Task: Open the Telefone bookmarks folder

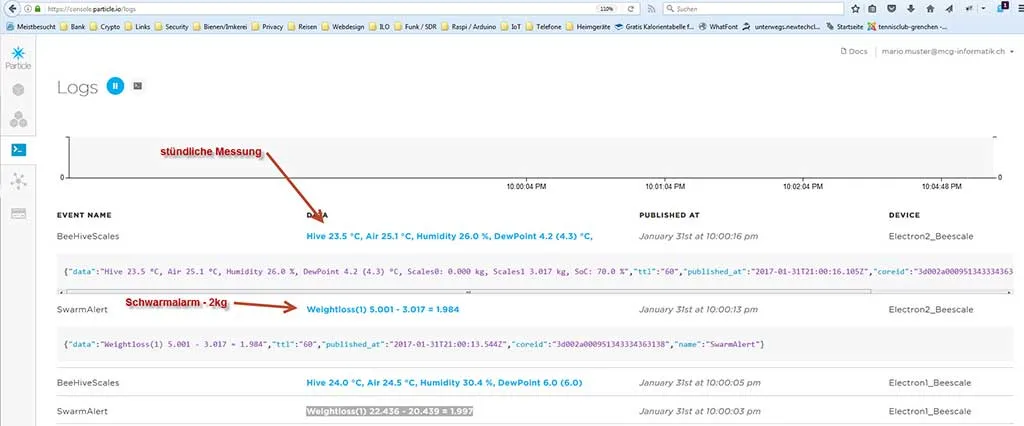Action: (x=544, y=27)
